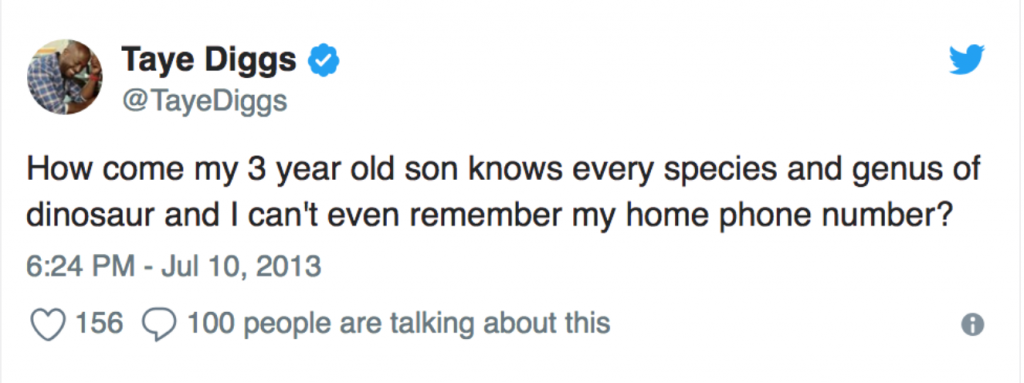
Task: Click the Twitter bird logo
Action: pos(967,61)
